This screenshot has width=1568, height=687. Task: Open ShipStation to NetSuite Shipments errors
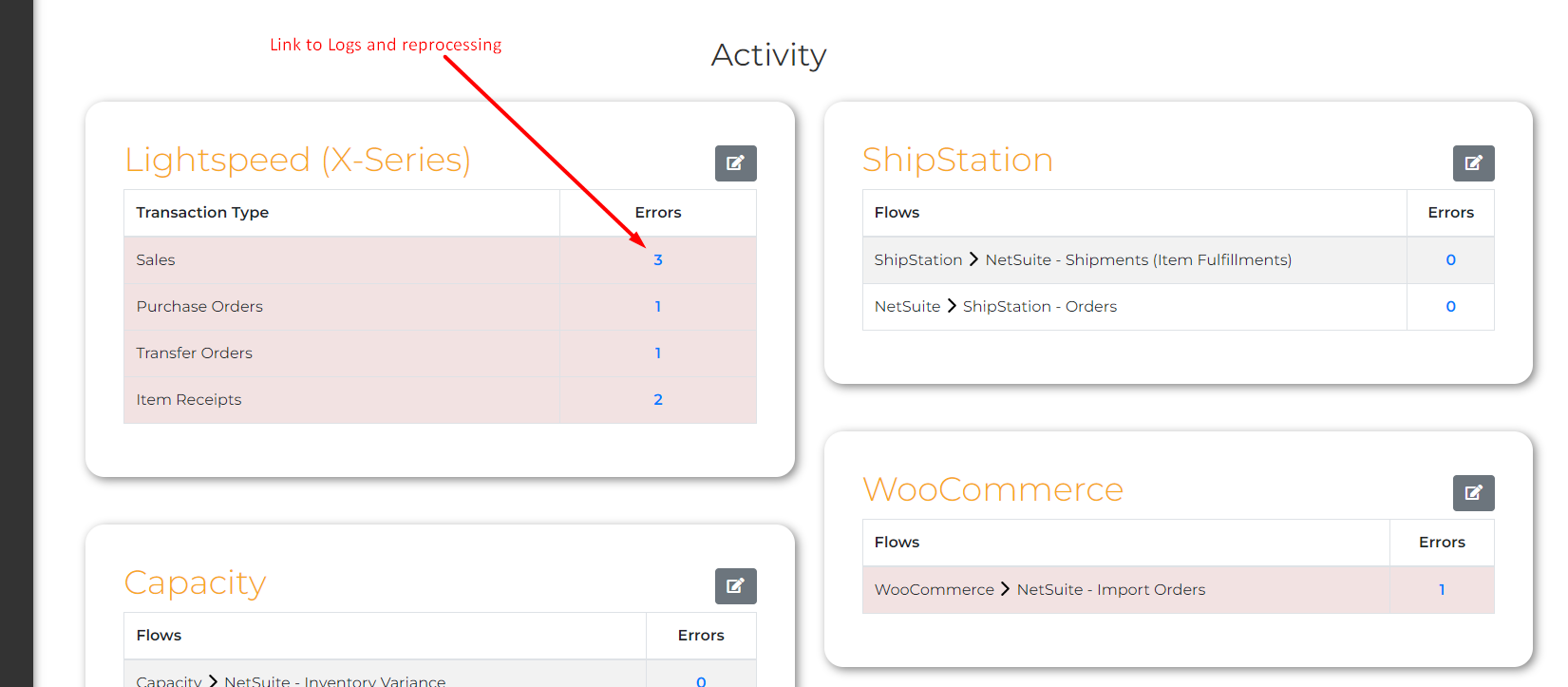(x=1450, y=260)
